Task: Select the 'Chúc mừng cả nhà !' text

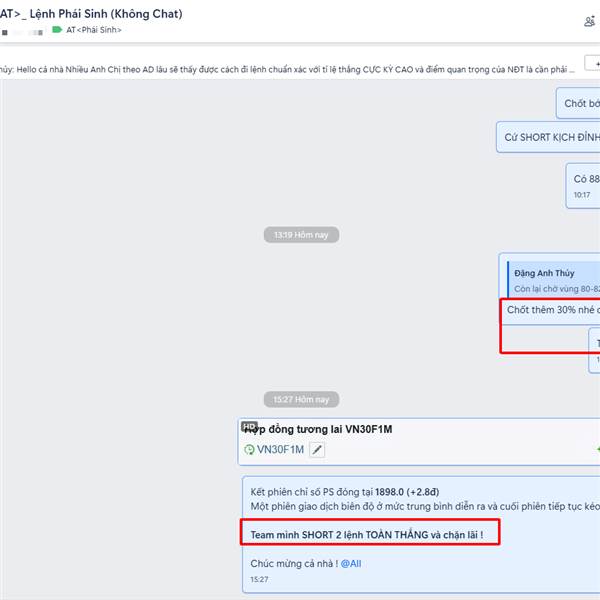Action: 294,564
